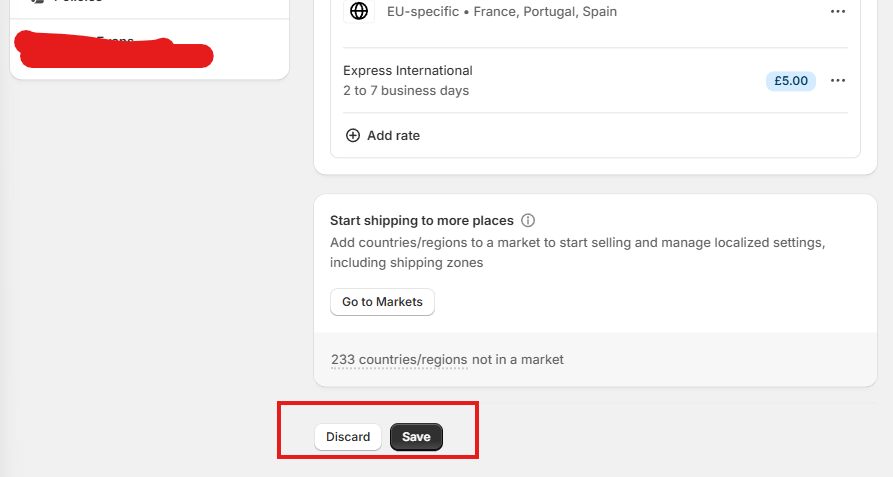Click the plus circle icon beside Add rate
This screenshot has height=477, width=893.
tap(353, 135)
